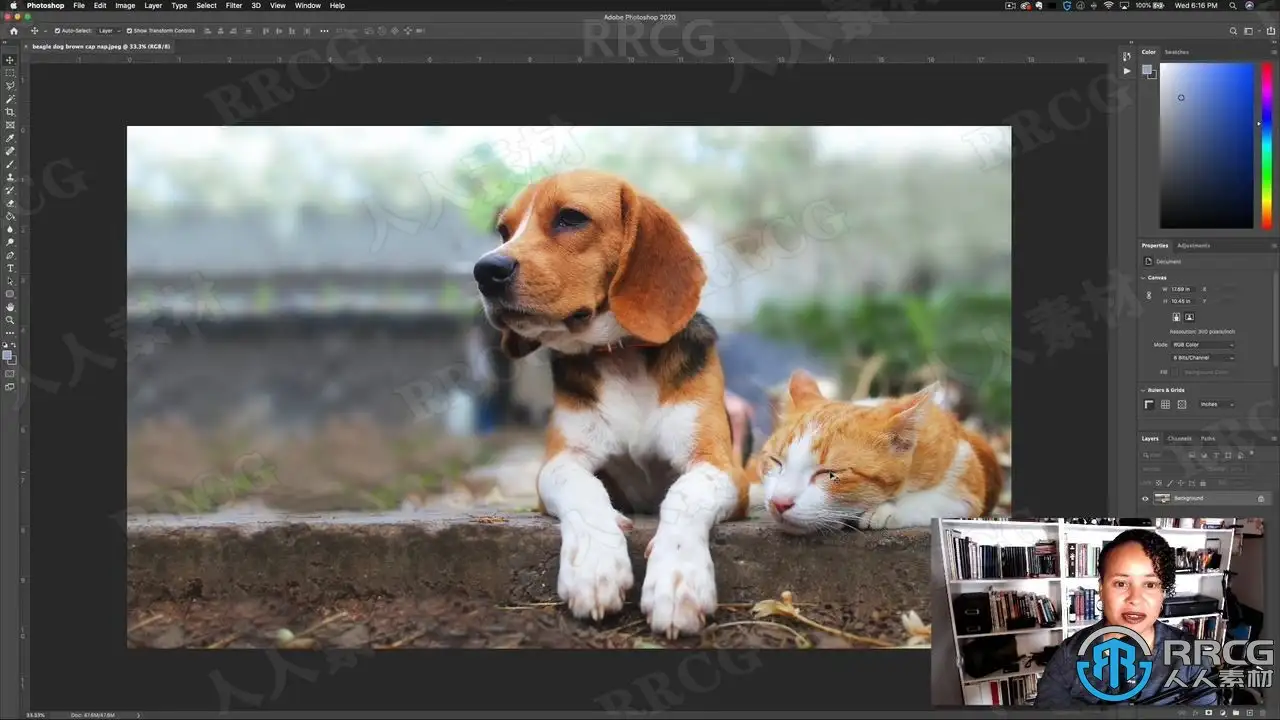
Task: Select the Blur tool
Action: pos(10,229)
